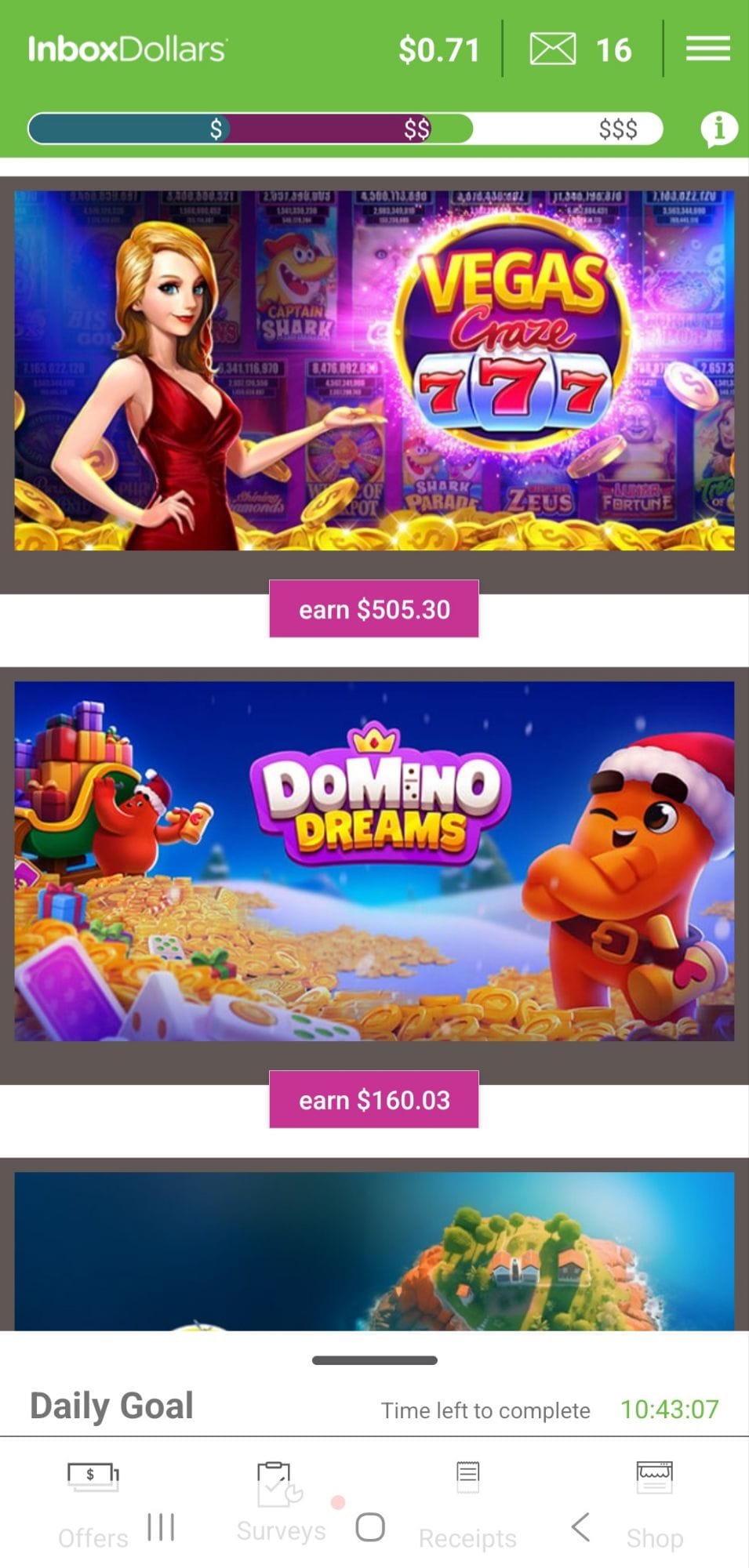Tap the info bubble icon
The height and width of the screenshot is (1568, 749).
(718, 129)
